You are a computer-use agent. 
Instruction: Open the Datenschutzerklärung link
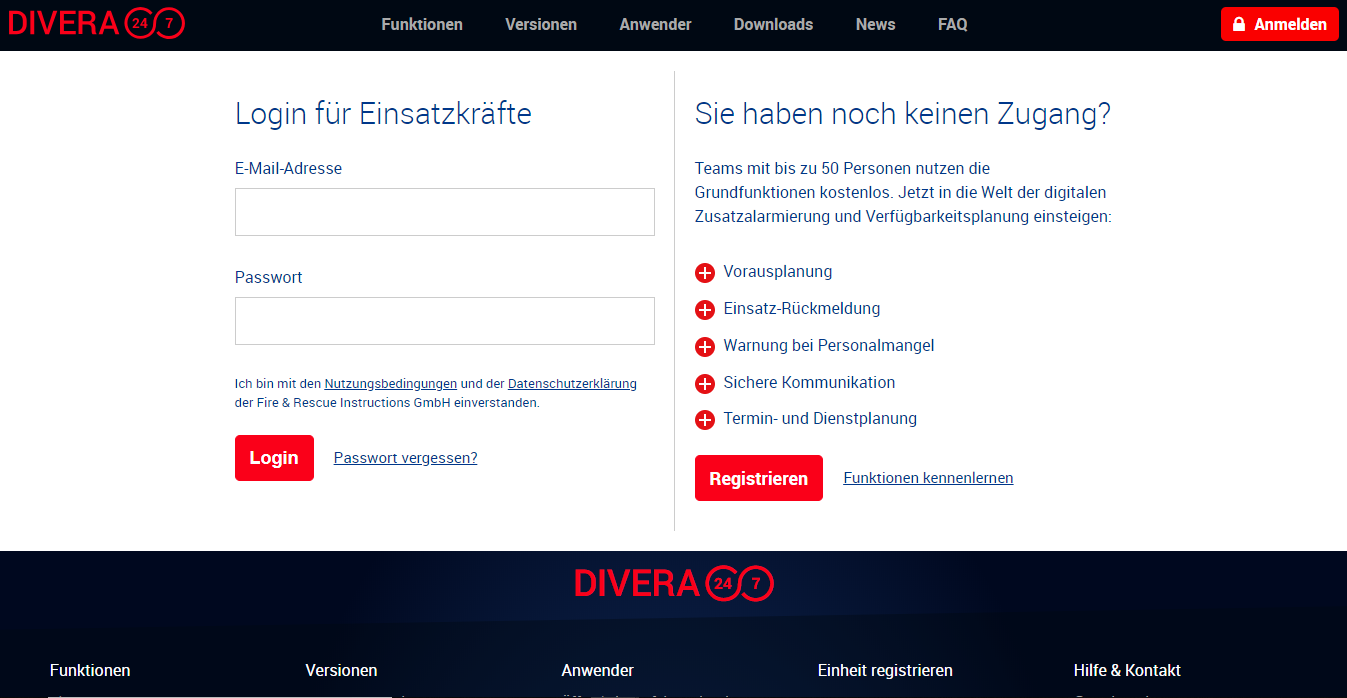tap(572, 383)
